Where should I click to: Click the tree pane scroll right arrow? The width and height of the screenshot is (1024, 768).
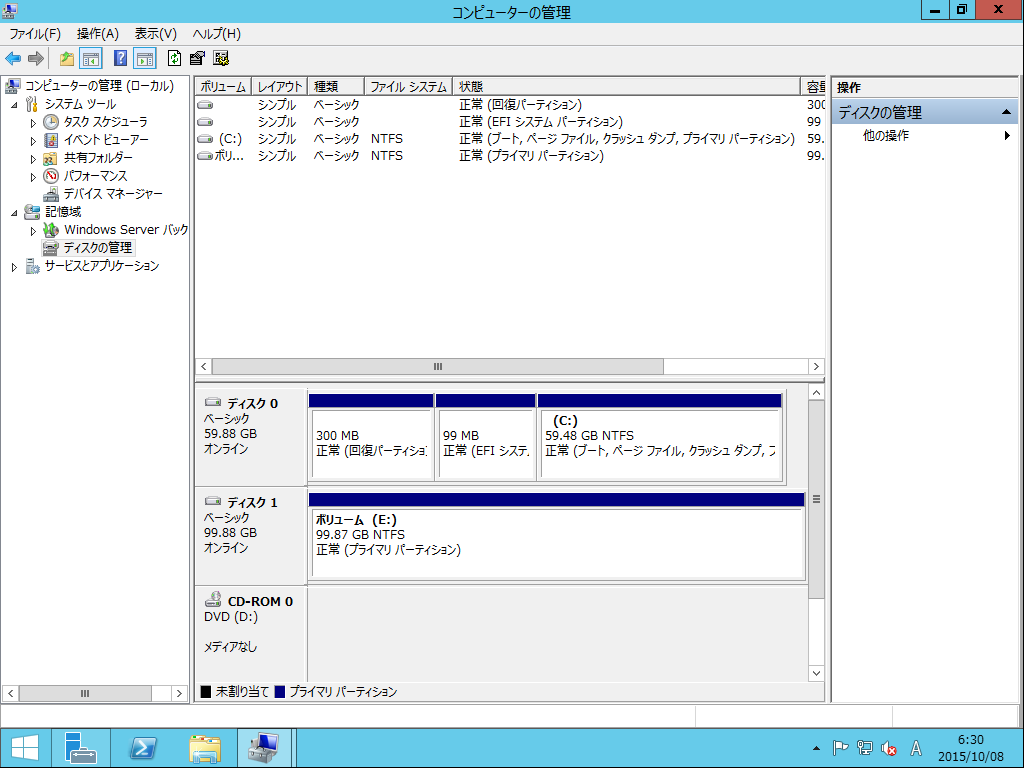point(179,694)
